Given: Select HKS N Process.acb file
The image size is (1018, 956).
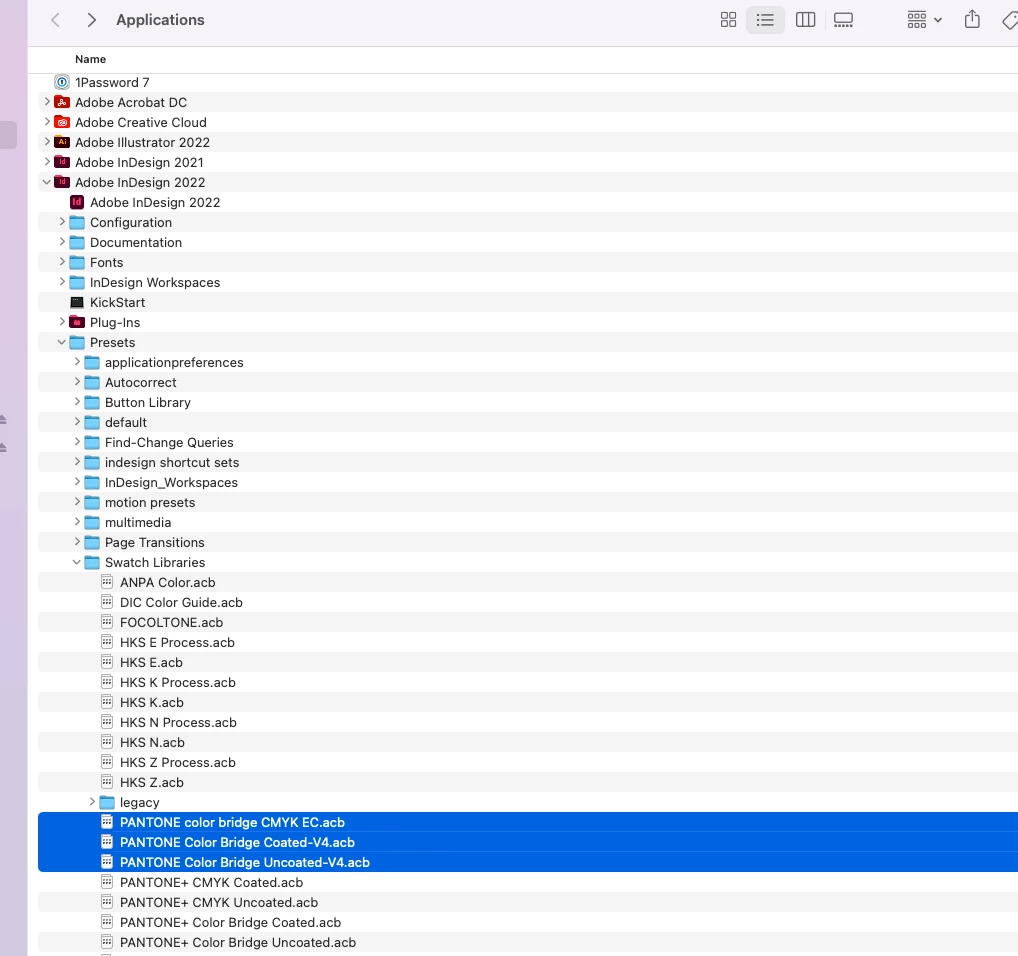Looking at the screenshot, I should click(528, 722).
